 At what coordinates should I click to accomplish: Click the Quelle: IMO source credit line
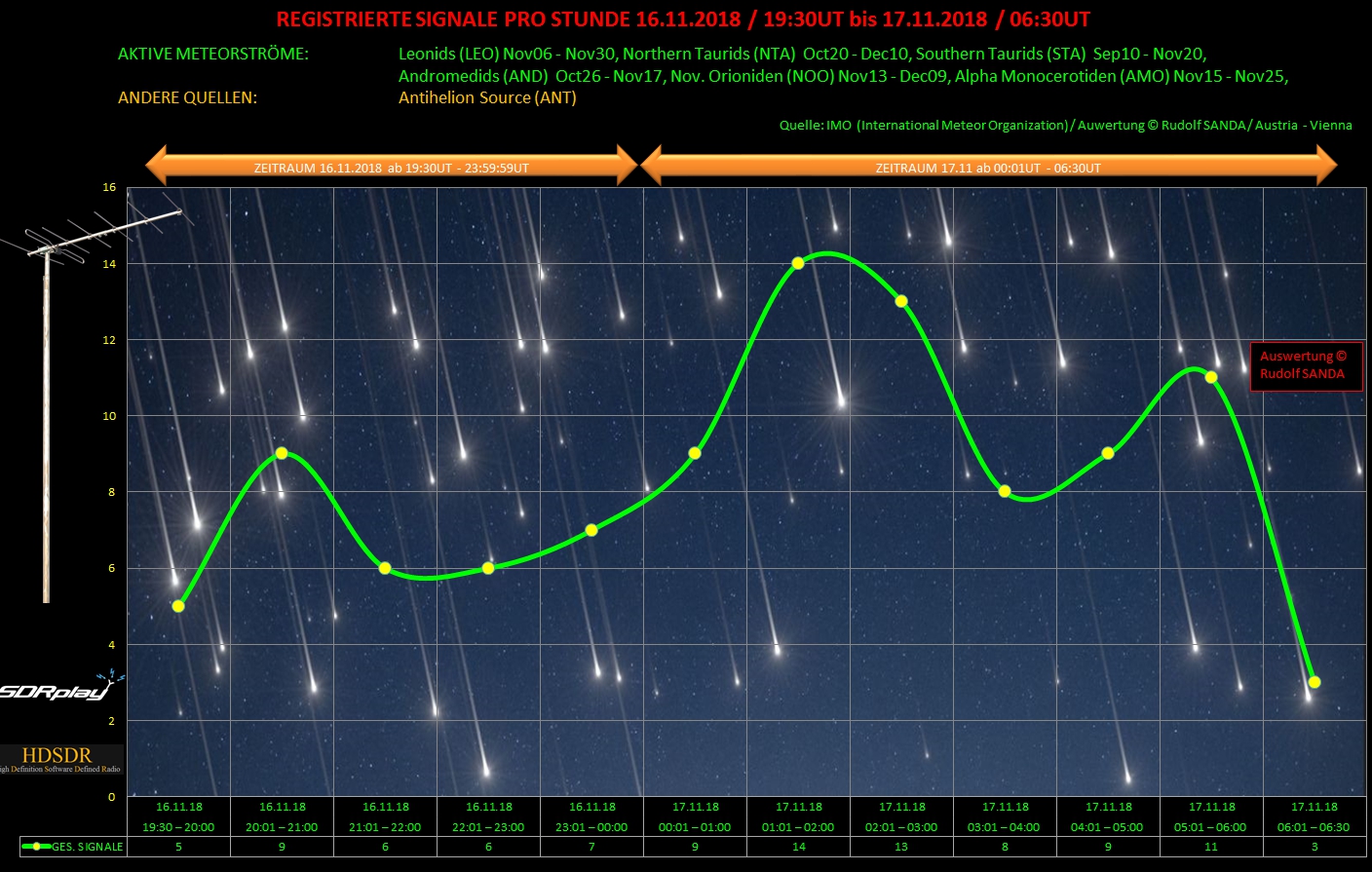click(1065, 125)
